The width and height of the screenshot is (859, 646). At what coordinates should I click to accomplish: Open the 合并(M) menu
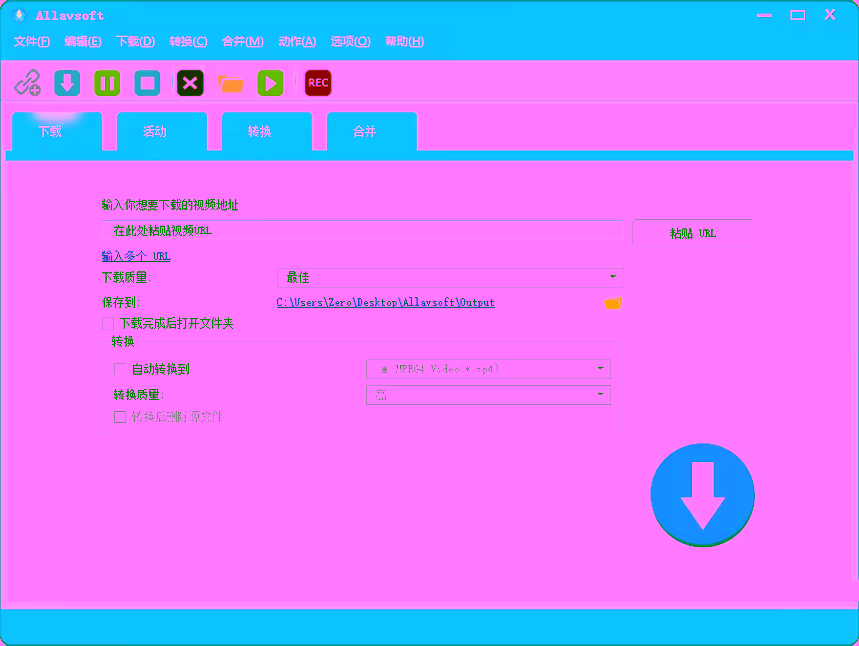pos(243,42)
